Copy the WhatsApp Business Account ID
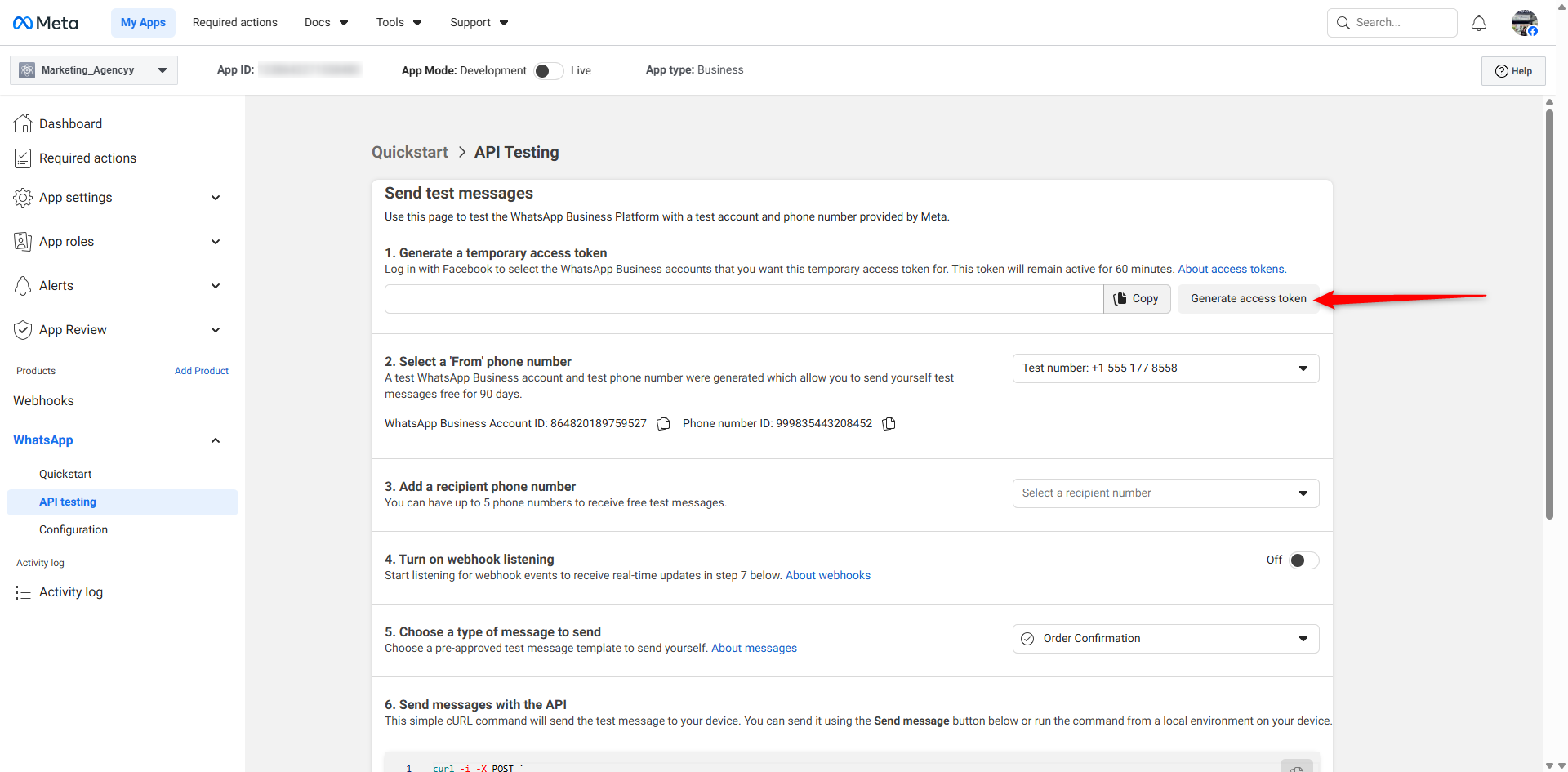Image resolution: width=1568 pixels, height=772 pixels. pyautogui.click(x=664, y=424)
